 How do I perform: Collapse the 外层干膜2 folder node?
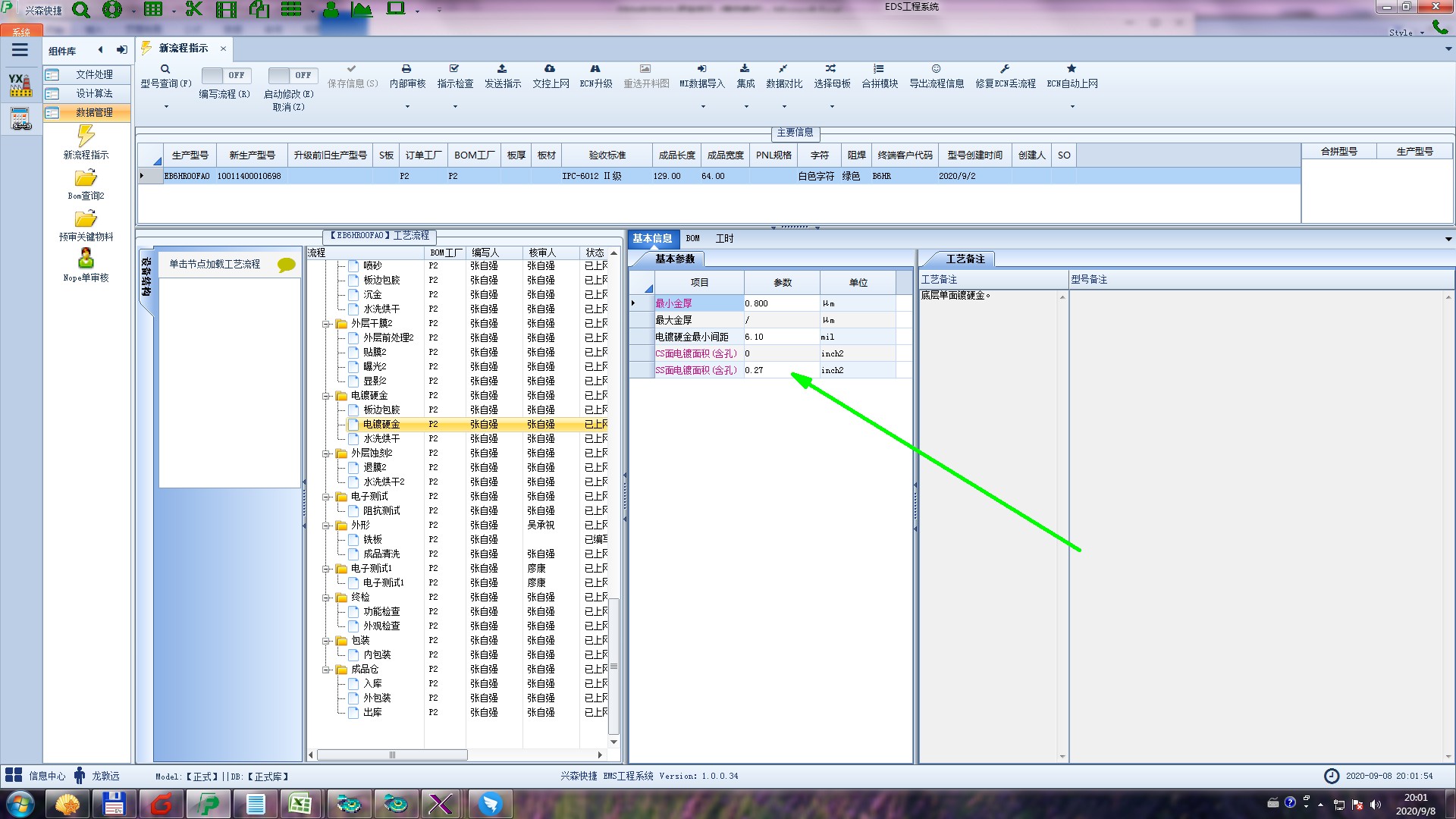pyautogui.click(x=326, y=324)
